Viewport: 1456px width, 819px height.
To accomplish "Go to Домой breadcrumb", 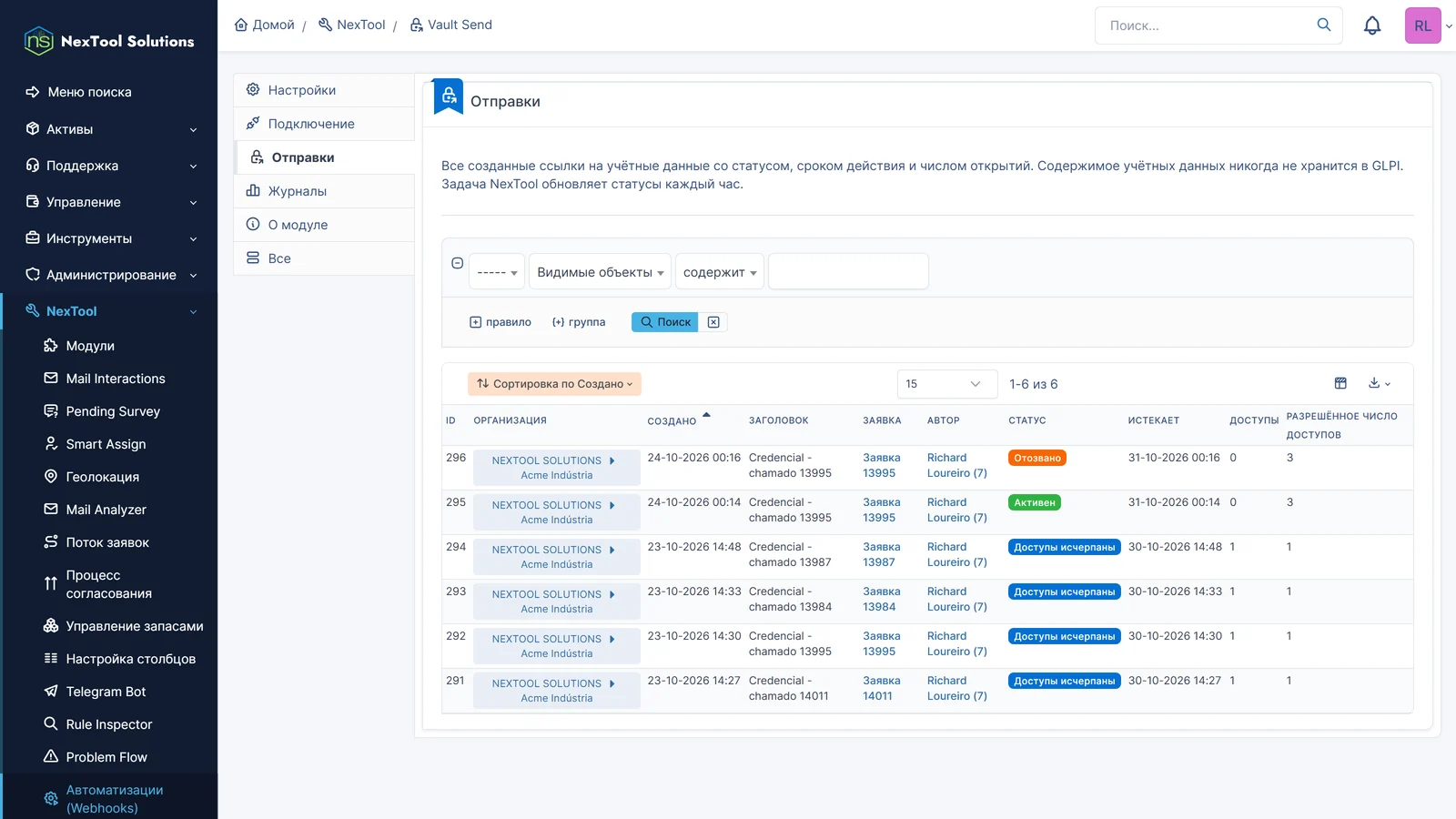I will point(265,25).
